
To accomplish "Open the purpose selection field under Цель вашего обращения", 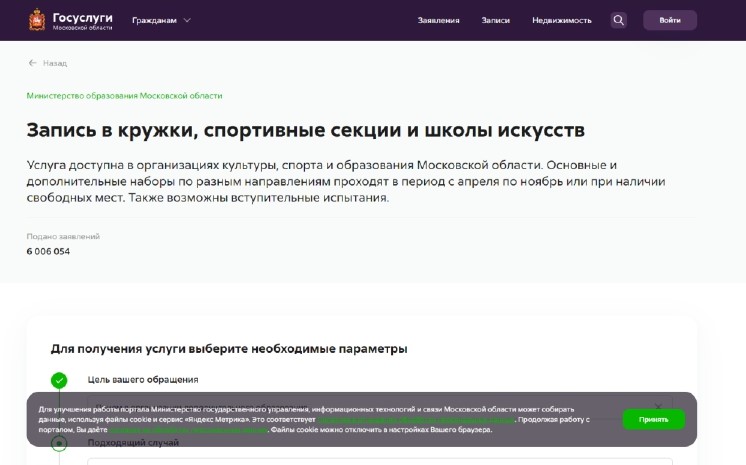I will (380, 407).
